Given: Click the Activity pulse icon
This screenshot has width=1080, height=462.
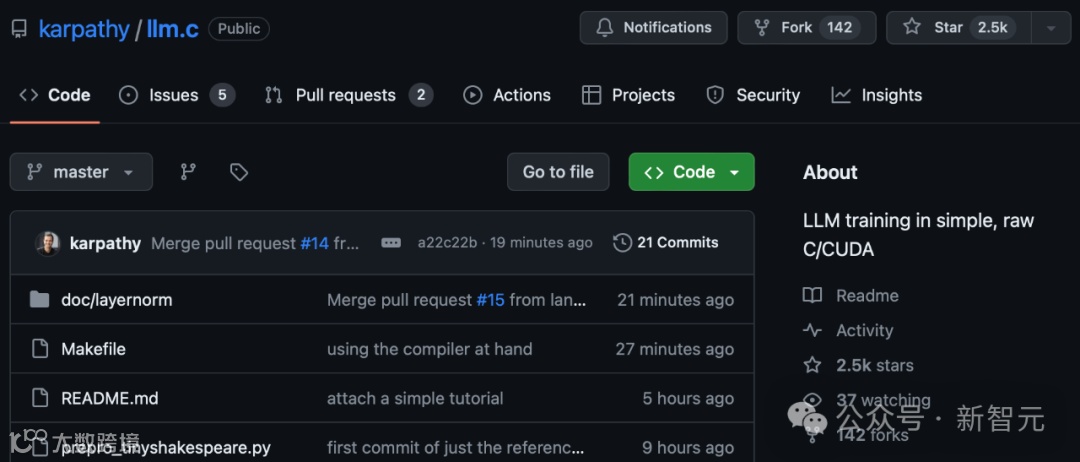Looking at the screenshot, I should click(x=812, y=331).
